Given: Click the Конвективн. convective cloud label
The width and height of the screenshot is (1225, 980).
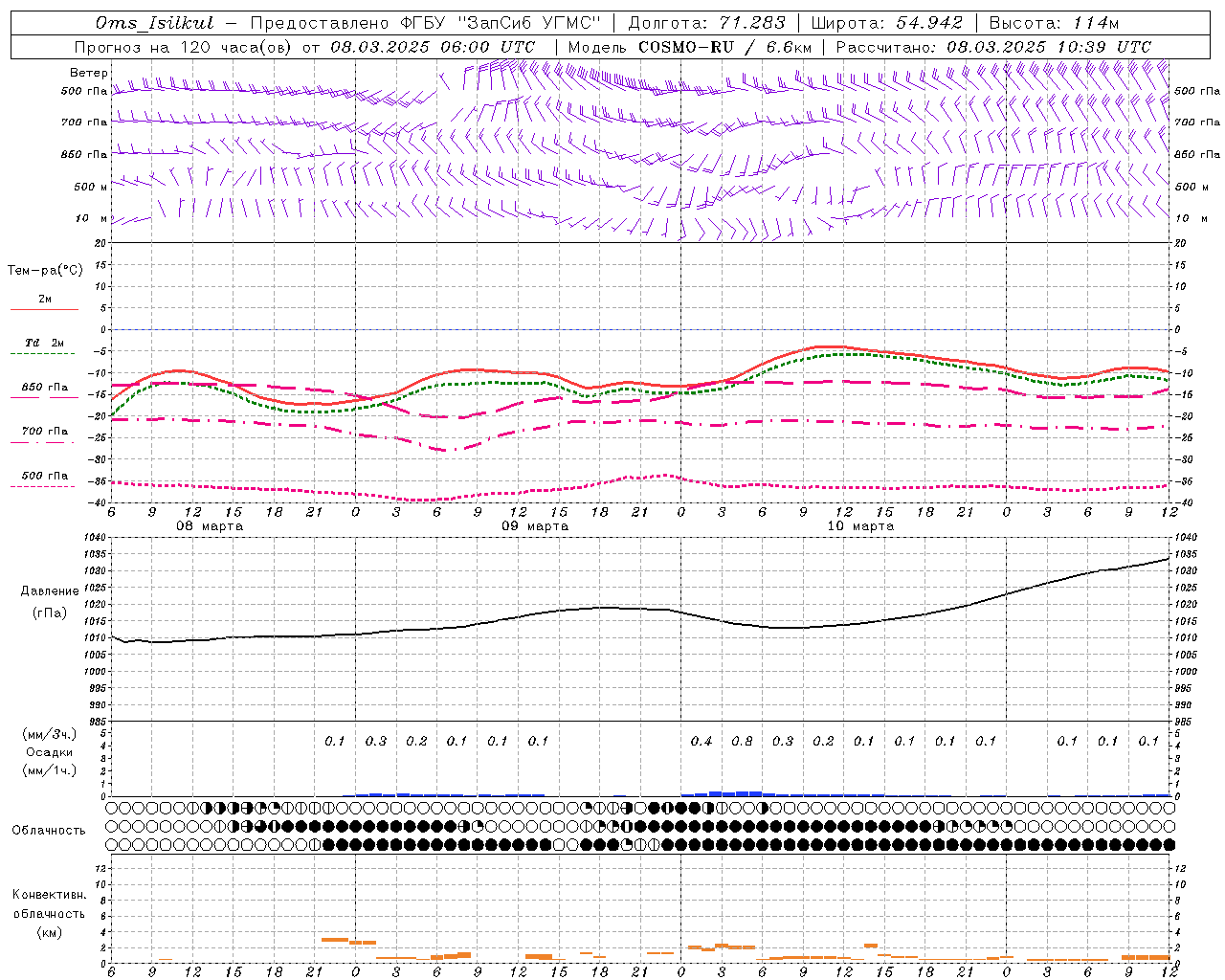Looking at the screenshot, I should 49,895.
